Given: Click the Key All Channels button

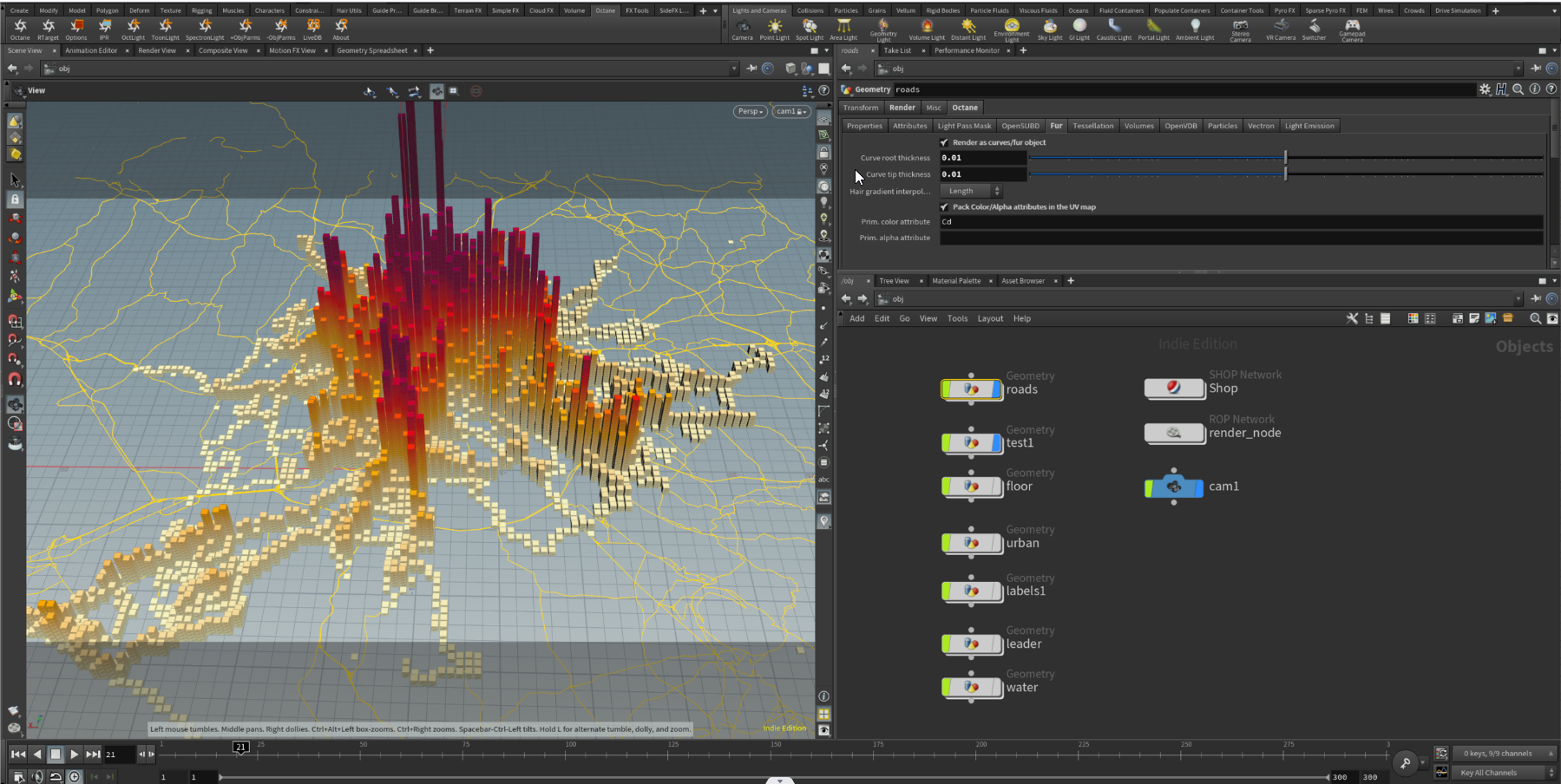Looking at the screenshot, I should click(x=1489, y=773).
